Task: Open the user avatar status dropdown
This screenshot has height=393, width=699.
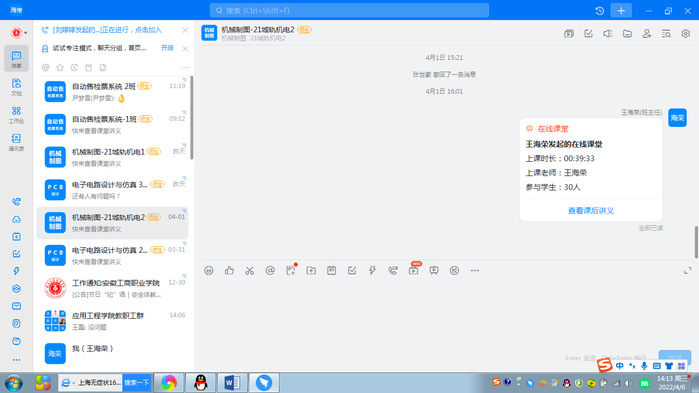Action: [x=18, y=33]
